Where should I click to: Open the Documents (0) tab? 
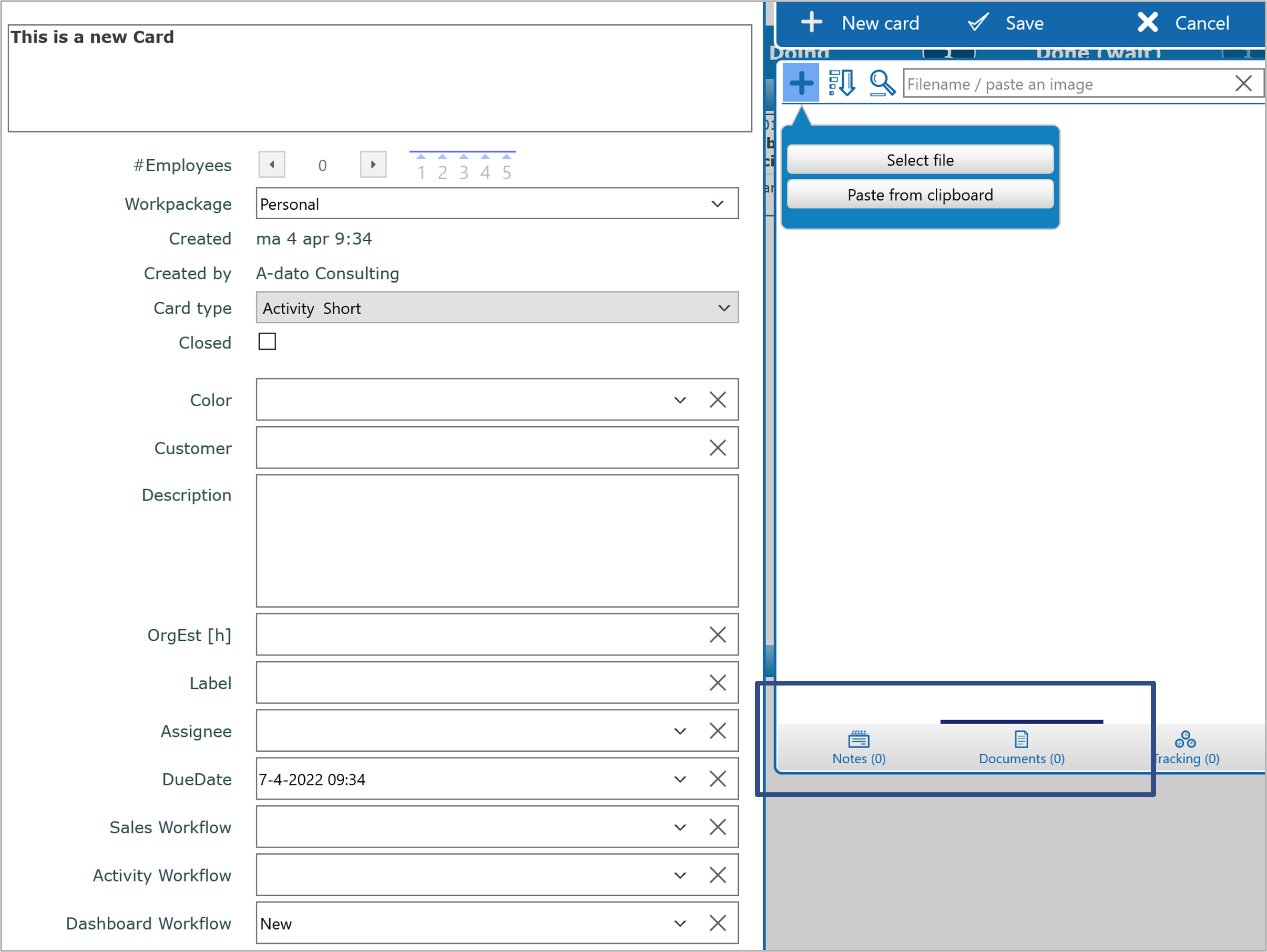pos(1022,747)
